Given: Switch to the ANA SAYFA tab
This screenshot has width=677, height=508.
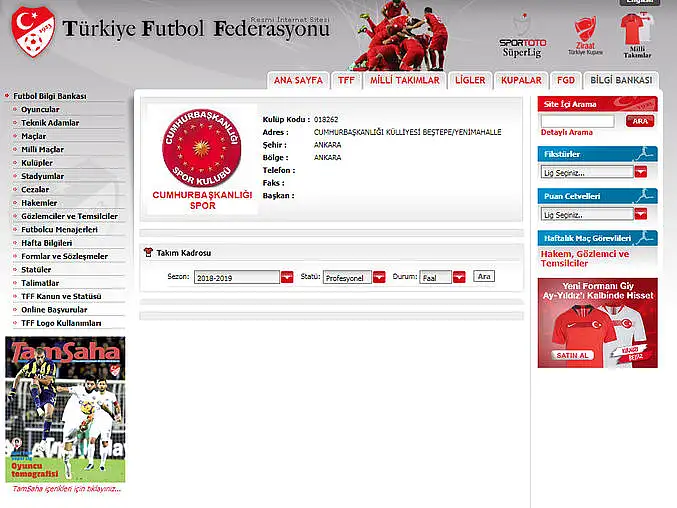Looking at the screenshot, I should coord(297,80).
